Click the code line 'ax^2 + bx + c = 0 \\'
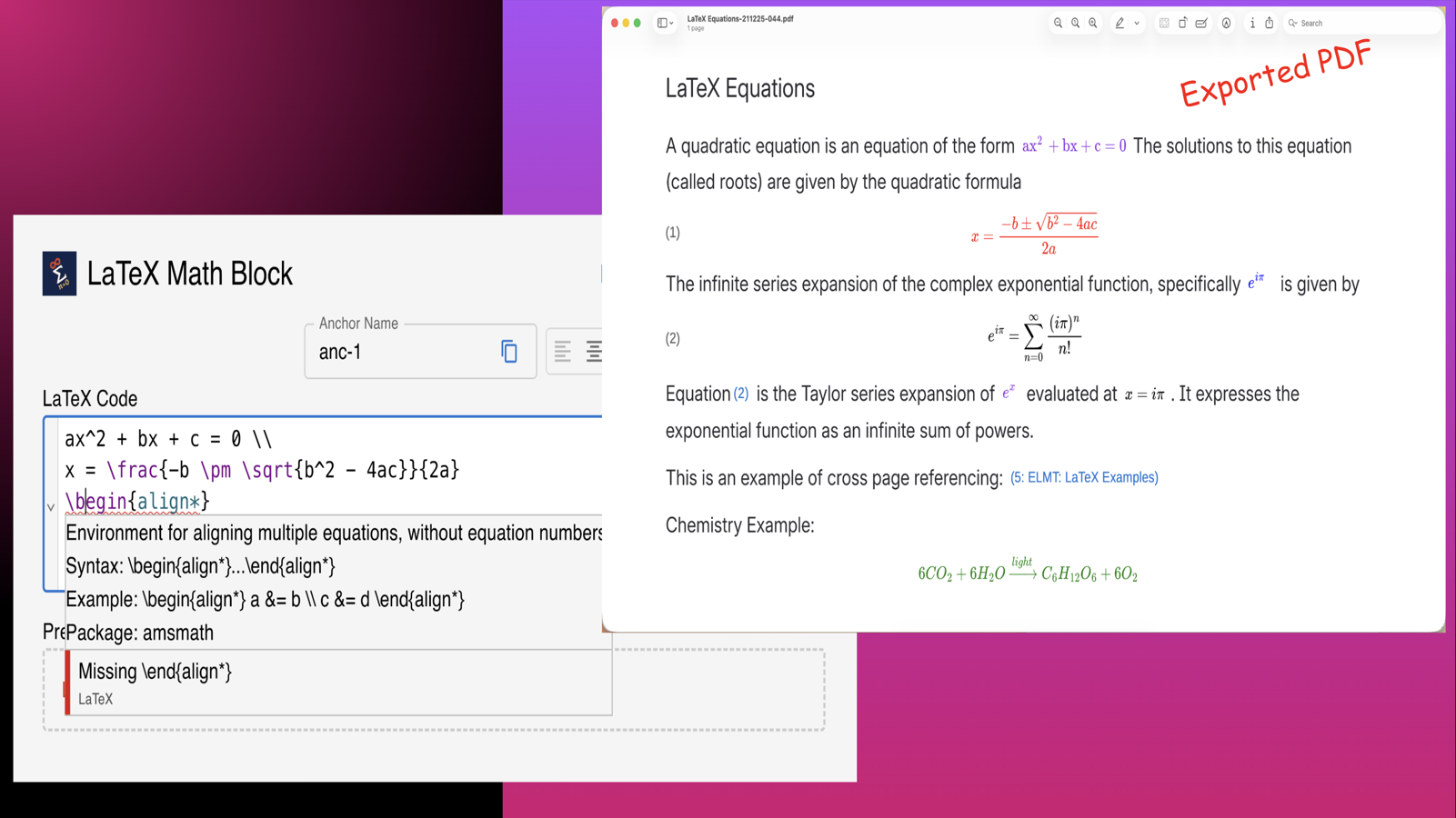Screen dimensions: 1456x818 coord(168,439)
